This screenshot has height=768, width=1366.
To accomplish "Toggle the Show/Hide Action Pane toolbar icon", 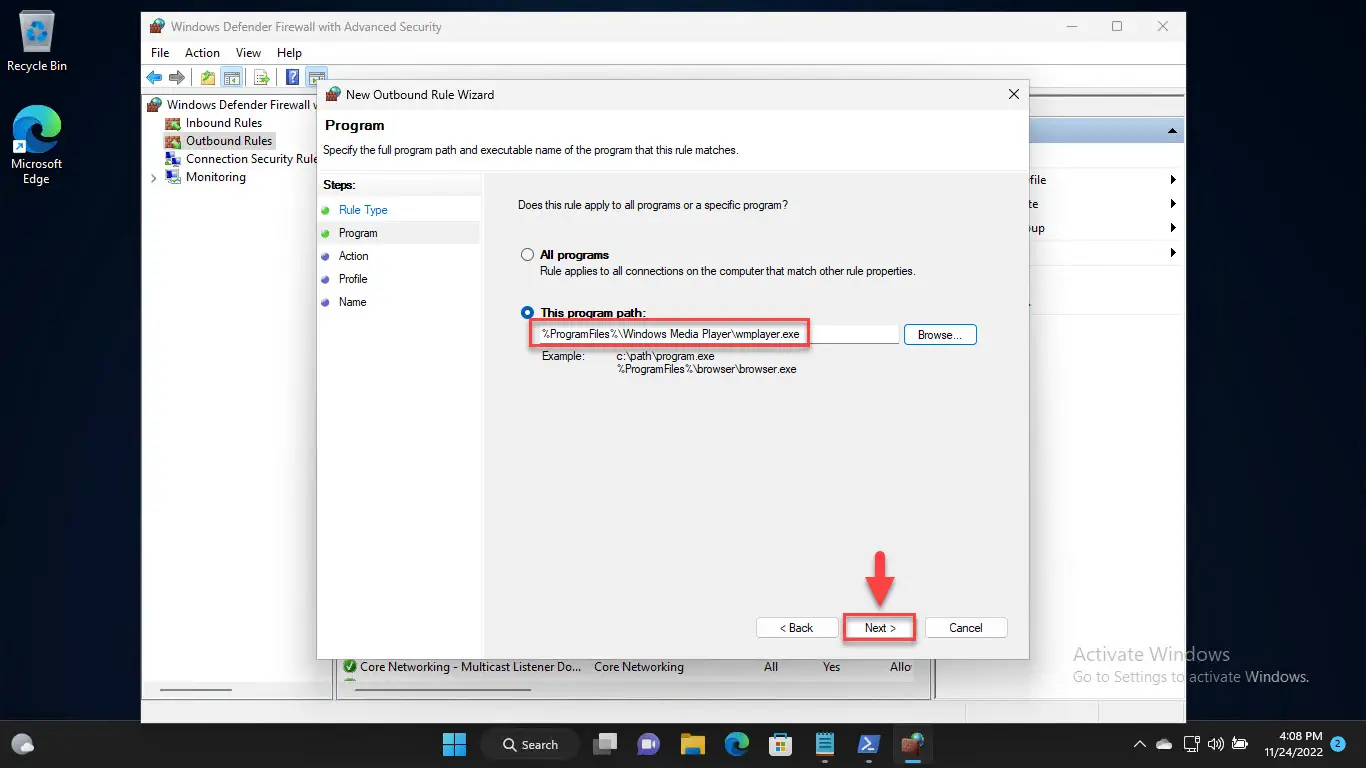I will (317, 77).
